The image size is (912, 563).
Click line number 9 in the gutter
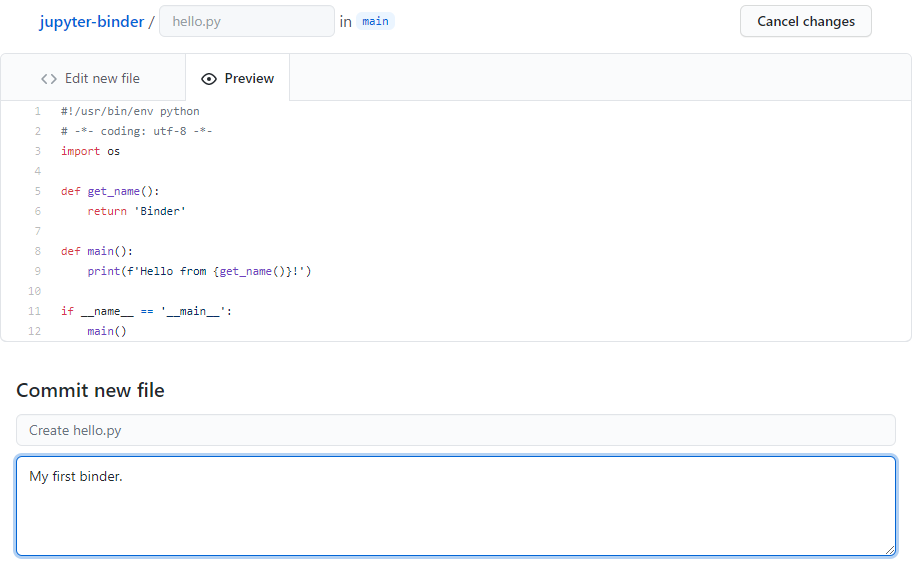click(x=37, y=271)
